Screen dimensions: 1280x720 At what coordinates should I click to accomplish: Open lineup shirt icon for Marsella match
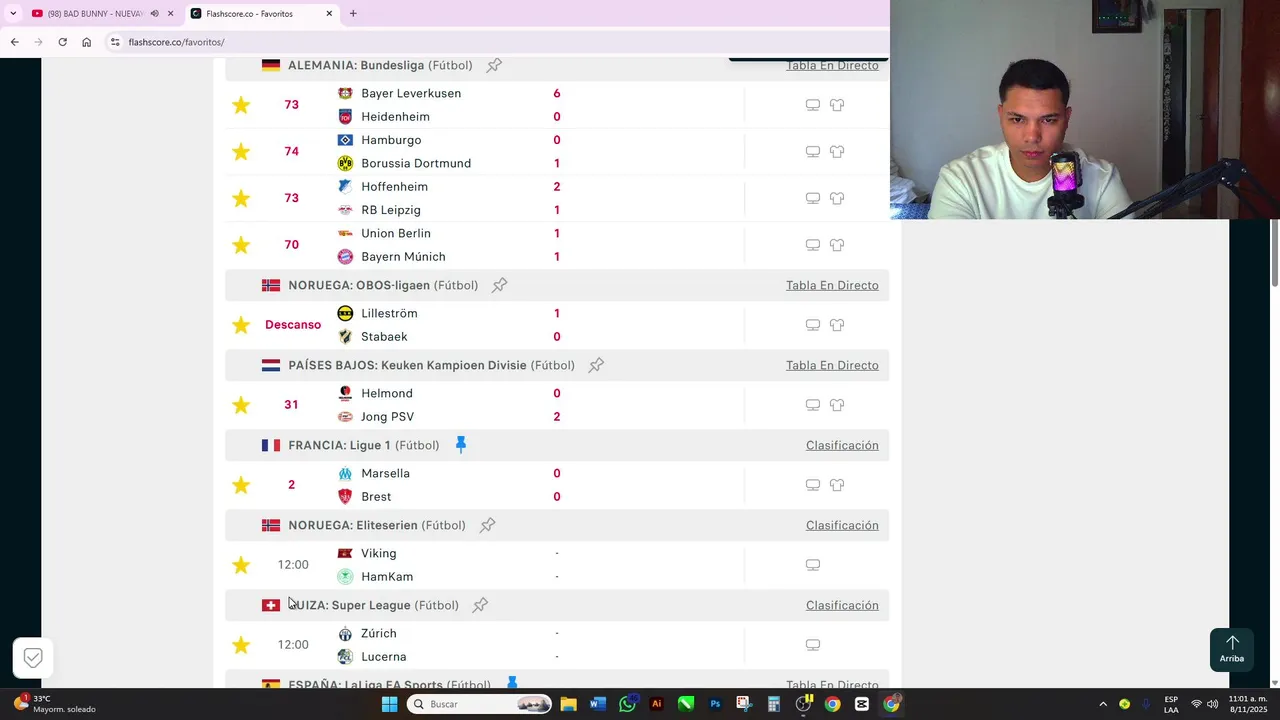837,485
